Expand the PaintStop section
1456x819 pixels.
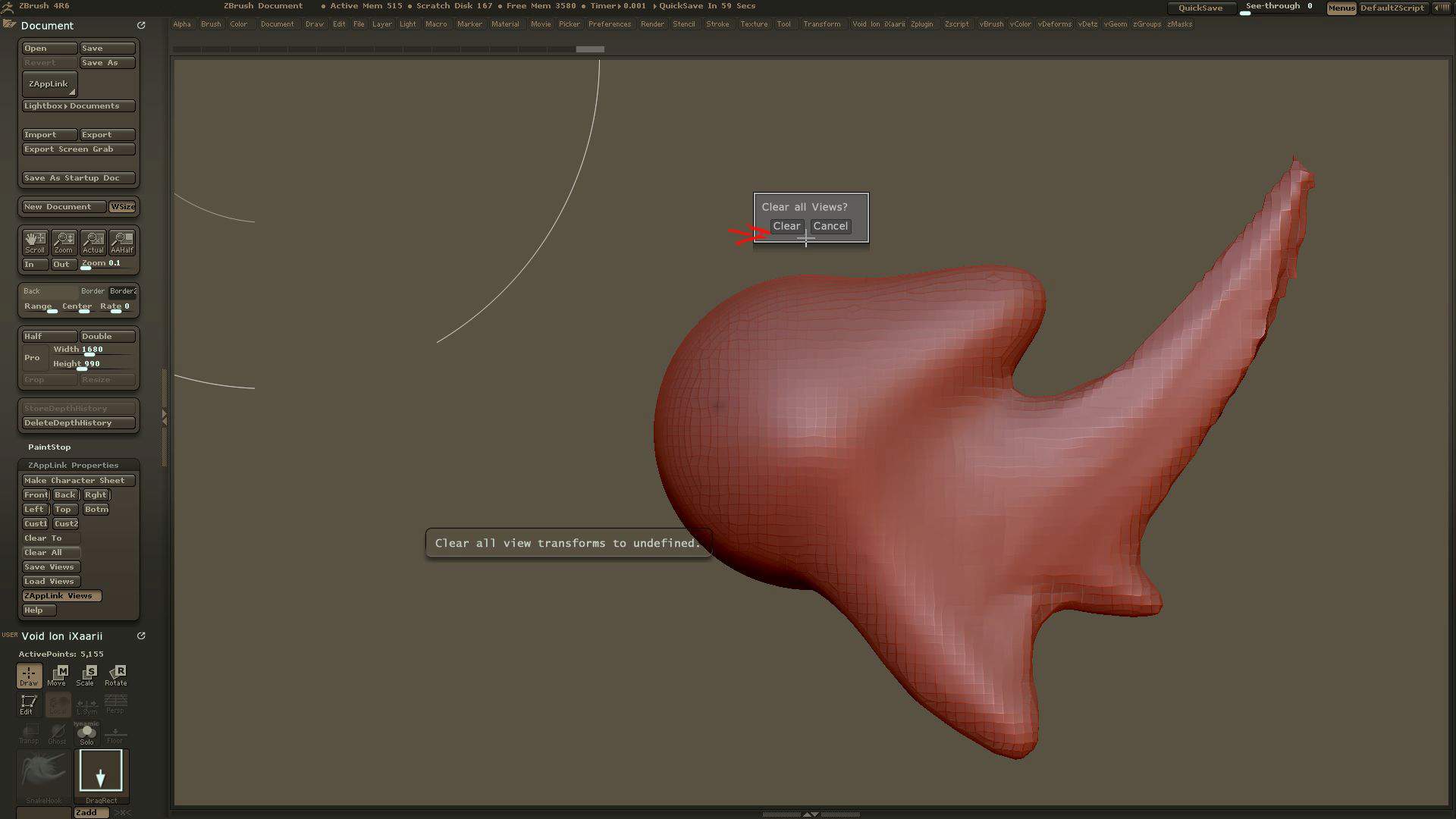coord(49,447)
